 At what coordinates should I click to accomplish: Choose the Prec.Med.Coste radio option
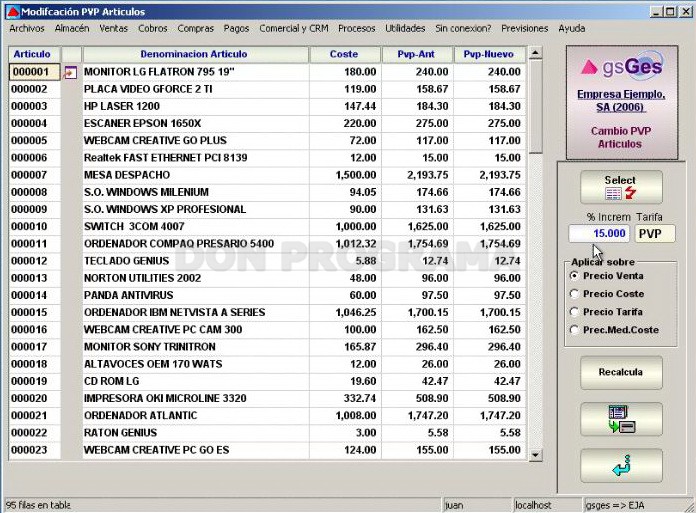pyautogui.click(x=574, y=330)
